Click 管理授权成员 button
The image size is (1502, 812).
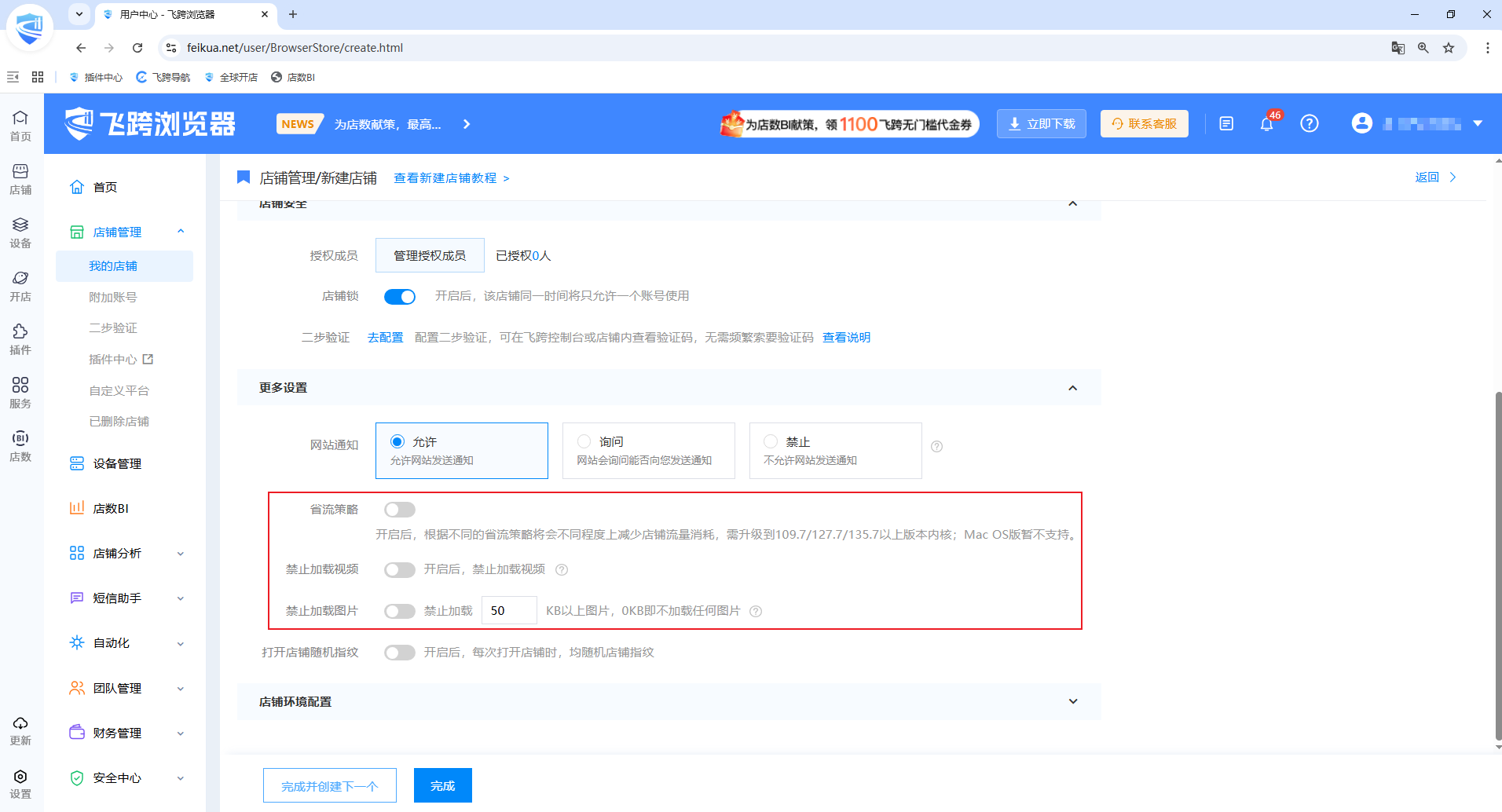click(430, 255)
